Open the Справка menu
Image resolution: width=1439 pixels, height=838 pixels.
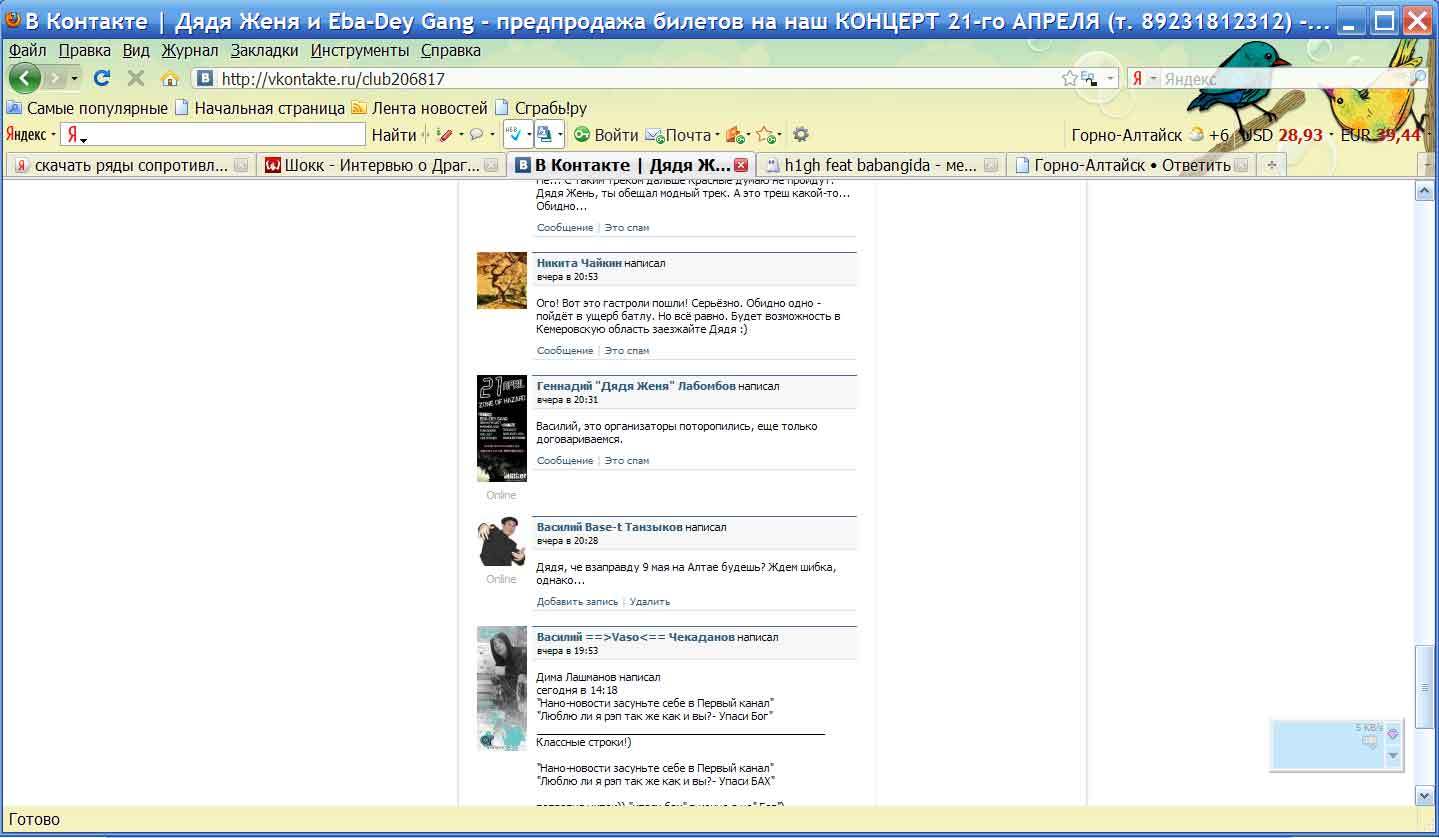450,50
